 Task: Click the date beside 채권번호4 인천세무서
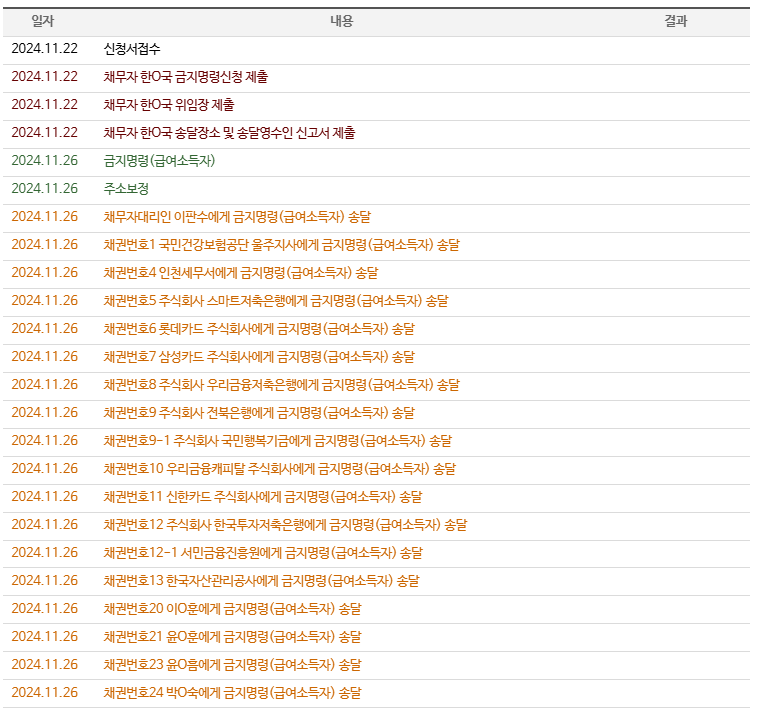coord(44,273)
